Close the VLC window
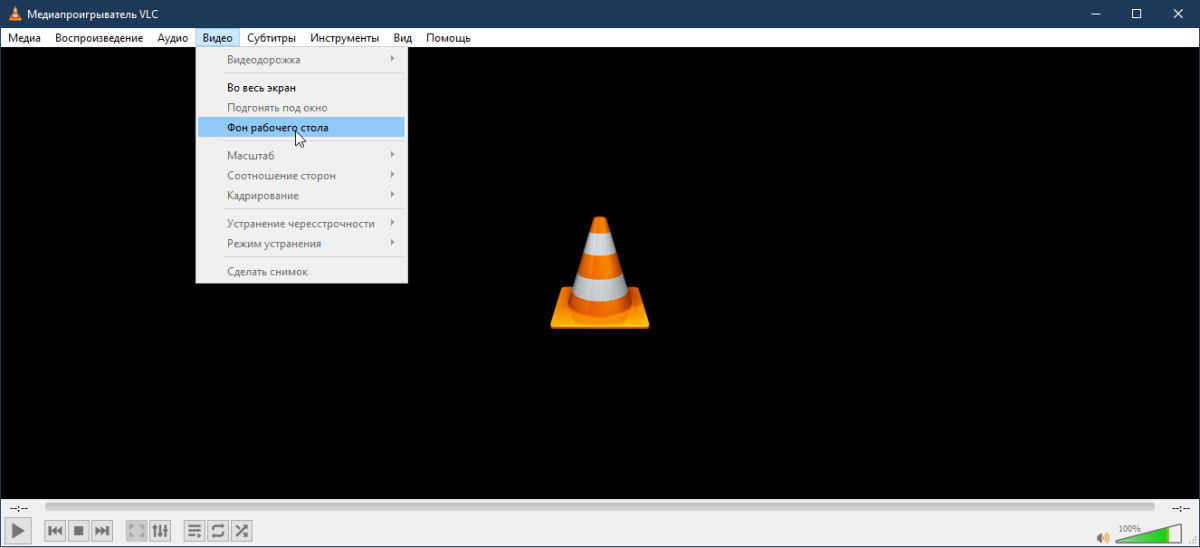1200x548 pixels. point(1180,13)
